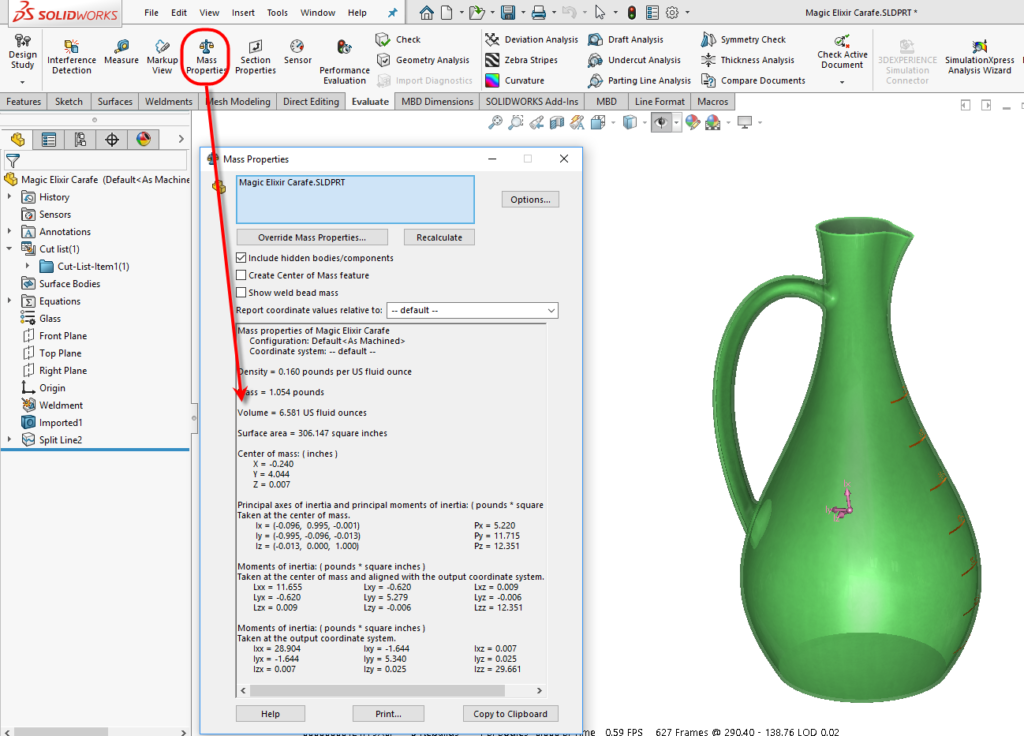Open Compare Documents
Viewport: 1024px width, 736px height.
click(x=753, y=80)
